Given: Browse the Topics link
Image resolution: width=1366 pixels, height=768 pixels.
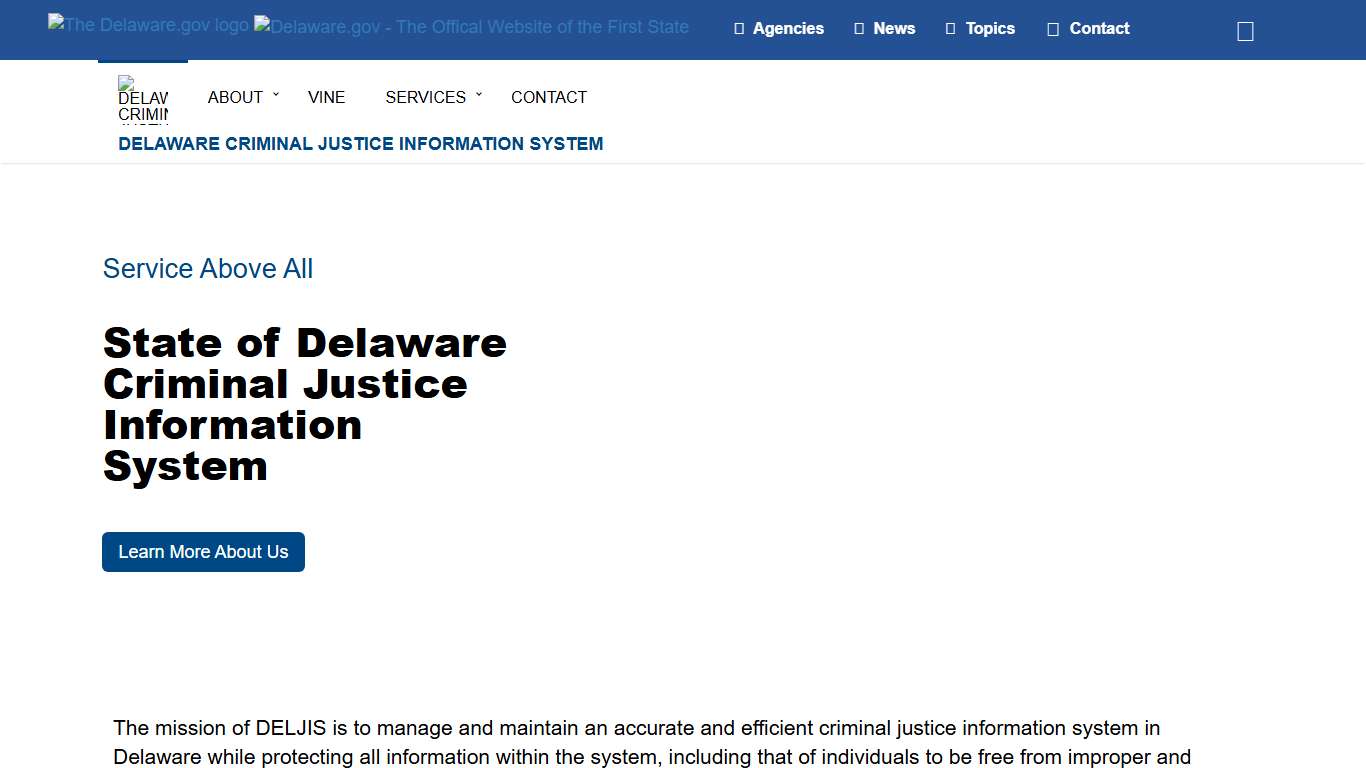Looking at the screenshot, I should pyautogui.click(x=988, y=29).
